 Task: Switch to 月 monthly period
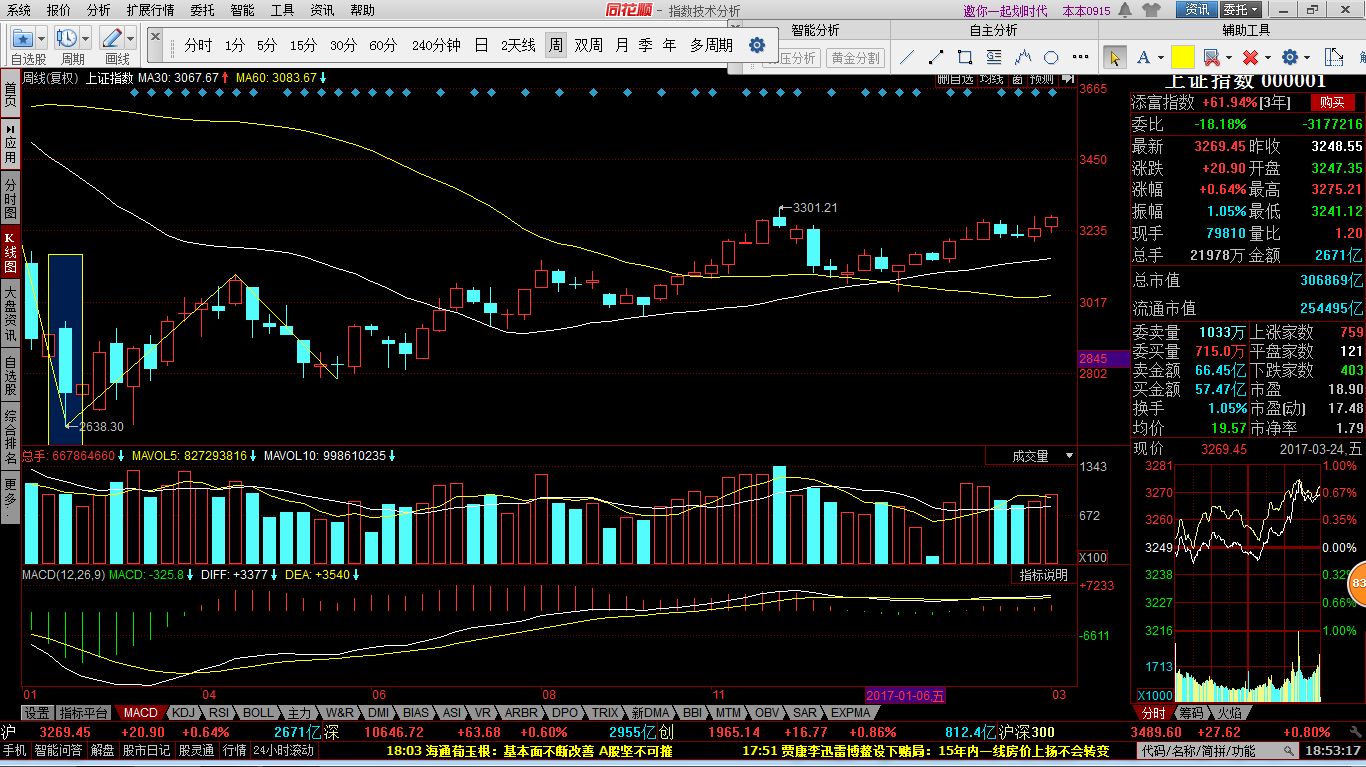622,45
